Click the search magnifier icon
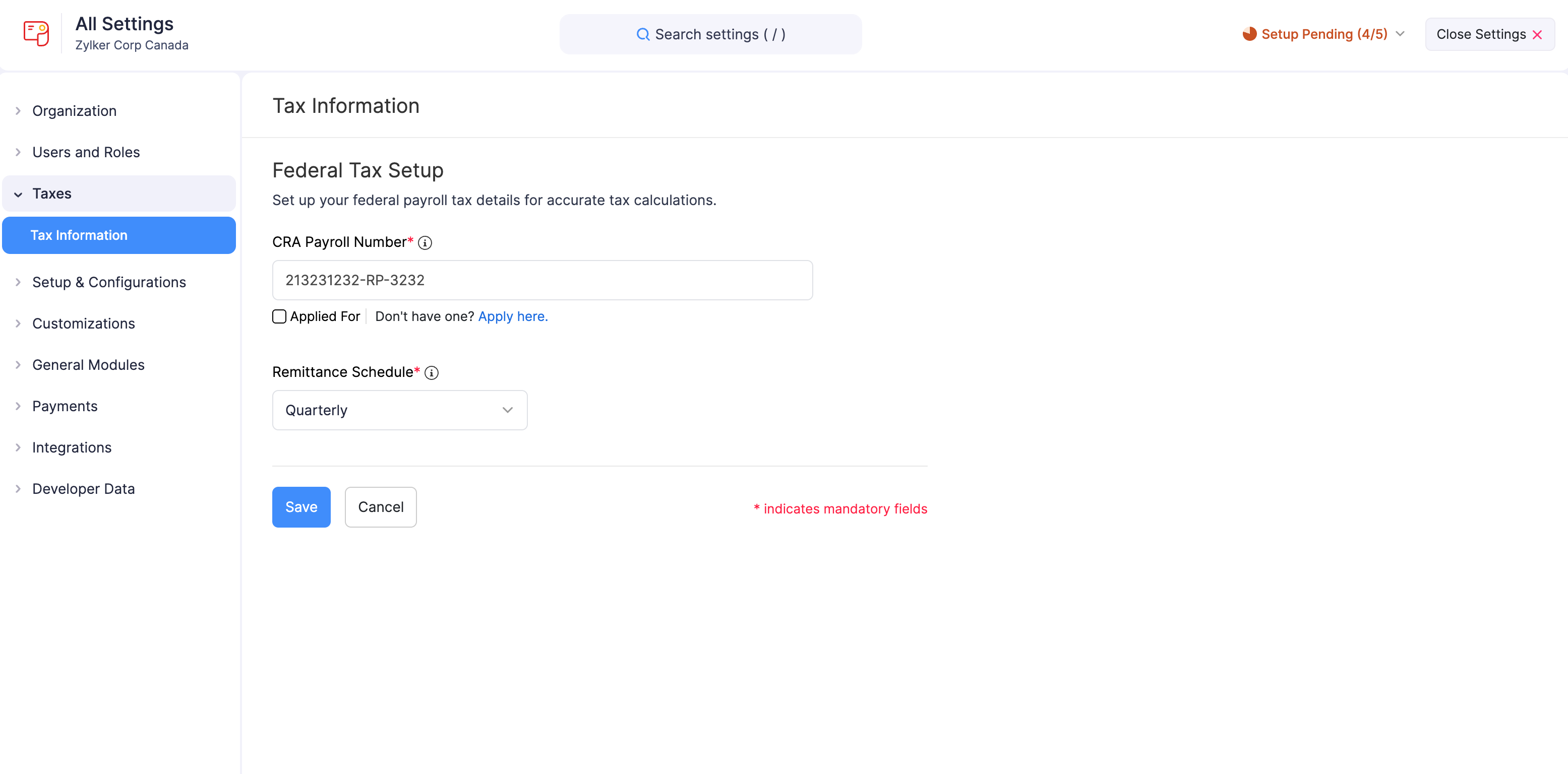This screenshot has width=1568, height=774. point(643,34)
